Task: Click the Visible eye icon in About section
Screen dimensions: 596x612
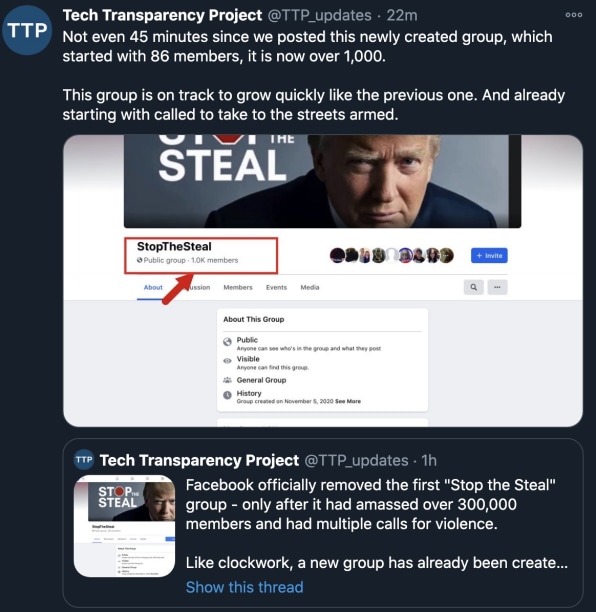Action: coord(227,361)
